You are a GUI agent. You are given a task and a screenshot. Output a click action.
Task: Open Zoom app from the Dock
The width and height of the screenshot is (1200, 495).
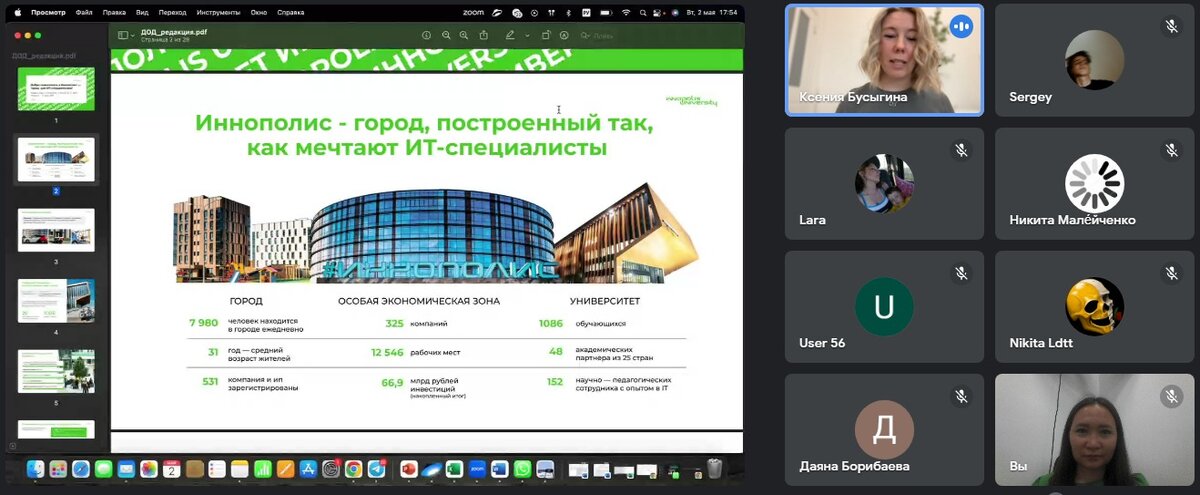coord(477,468)
